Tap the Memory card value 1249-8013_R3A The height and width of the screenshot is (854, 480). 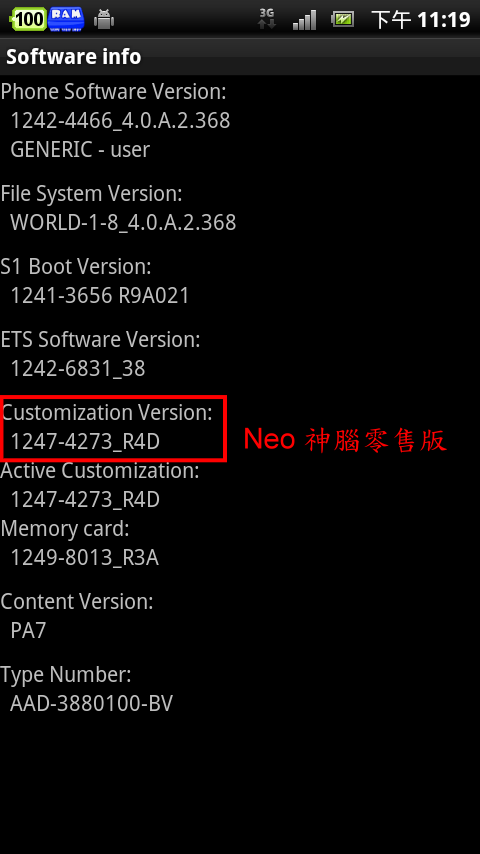[84, 558]
